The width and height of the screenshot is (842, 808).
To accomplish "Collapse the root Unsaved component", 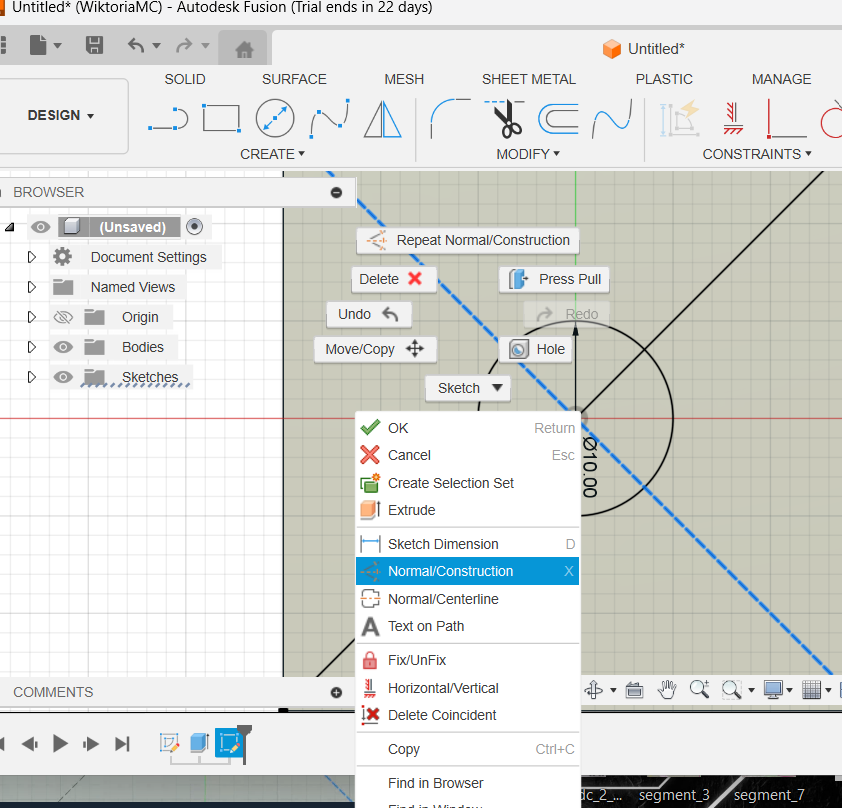I will (x=10, y=227).
